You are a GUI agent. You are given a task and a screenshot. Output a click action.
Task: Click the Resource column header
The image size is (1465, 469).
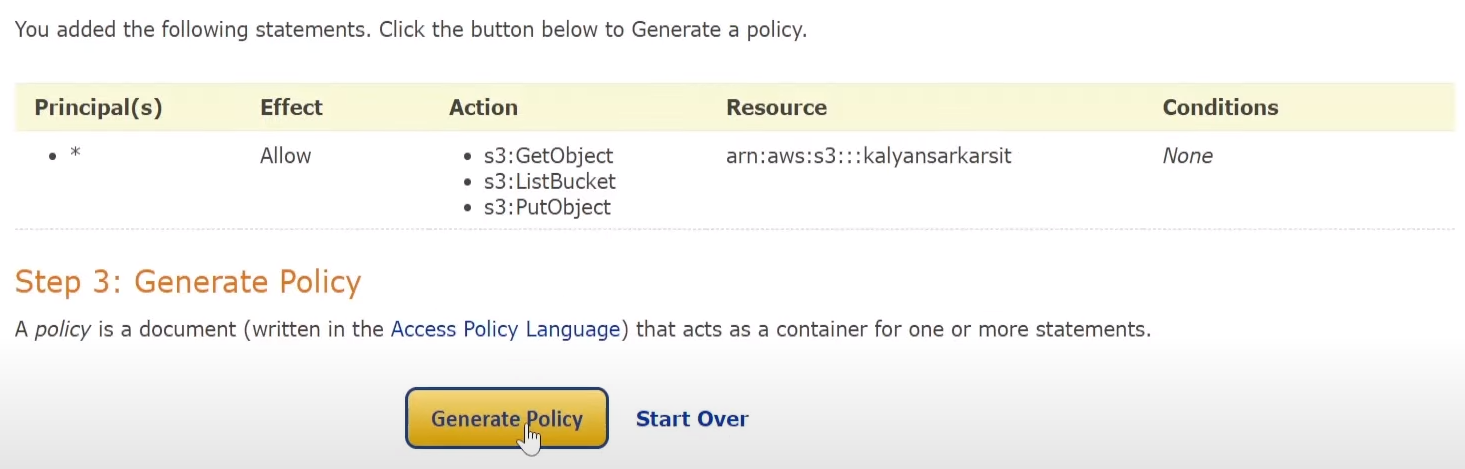[x=776, y=107]
